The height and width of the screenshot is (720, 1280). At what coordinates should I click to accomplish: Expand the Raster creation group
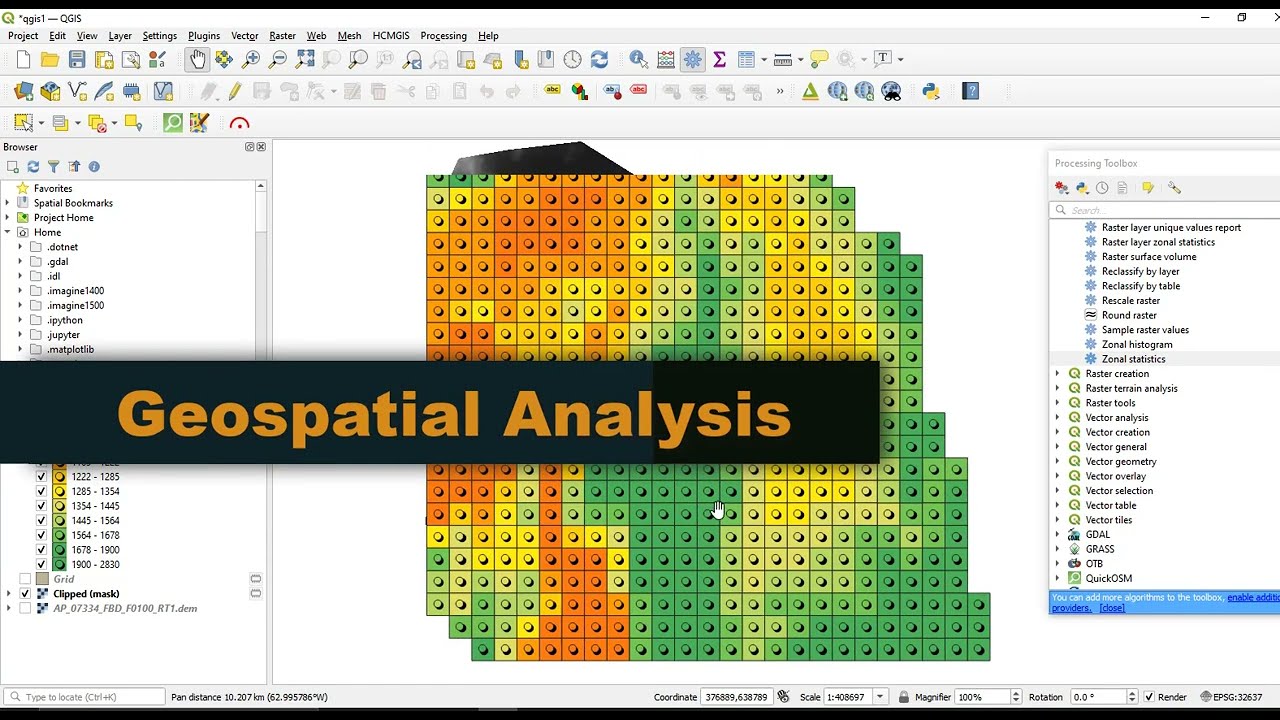(1057, 374)
